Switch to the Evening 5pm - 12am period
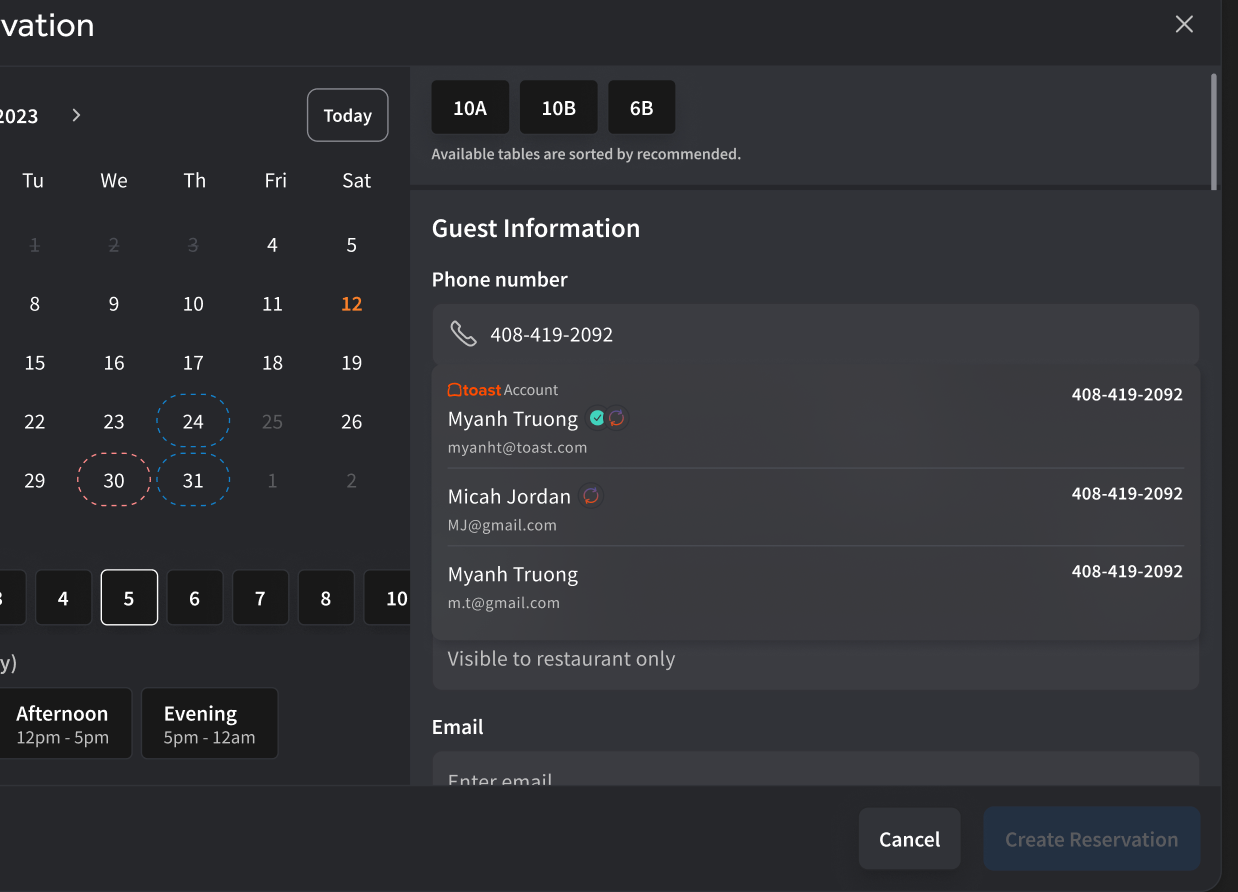1238x892 pixels. click(x=209, y=724)
